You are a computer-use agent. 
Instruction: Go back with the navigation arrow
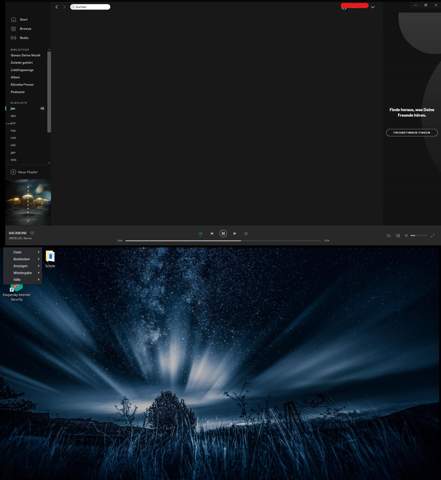pos(57,7)
